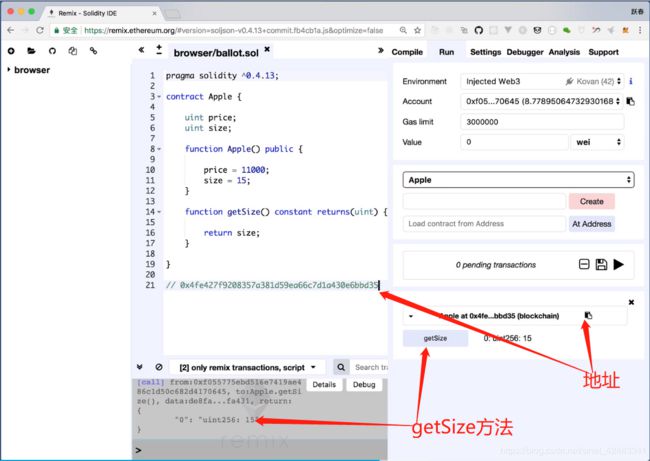Clear the terminal console with the ban icon
The width and height of the screenshot is (650, 461).
coord(159,367)
